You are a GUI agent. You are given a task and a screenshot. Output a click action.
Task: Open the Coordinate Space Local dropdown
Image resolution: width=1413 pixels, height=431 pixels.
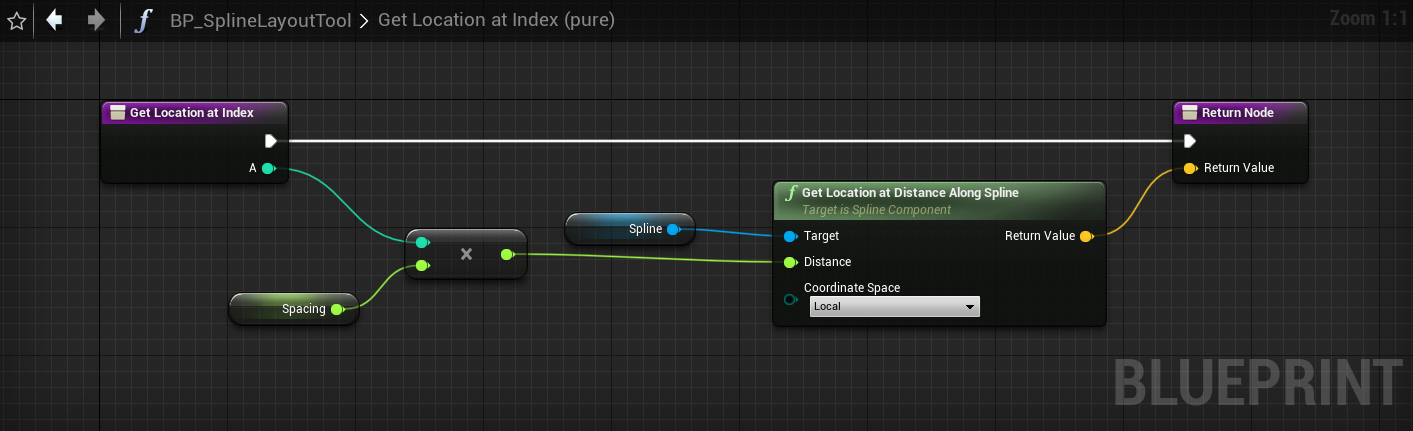point(894,307)
